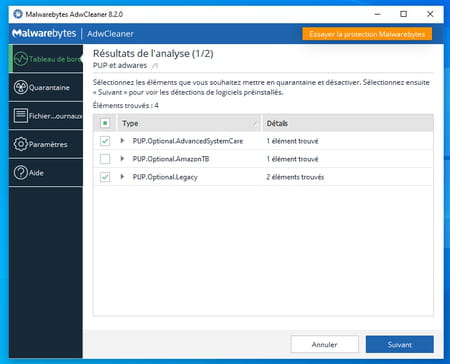Viewport: 450px width, 364px height.
Task: Expand PUP.Optional.Legacy detection details
Action: (x=122, y=177)
